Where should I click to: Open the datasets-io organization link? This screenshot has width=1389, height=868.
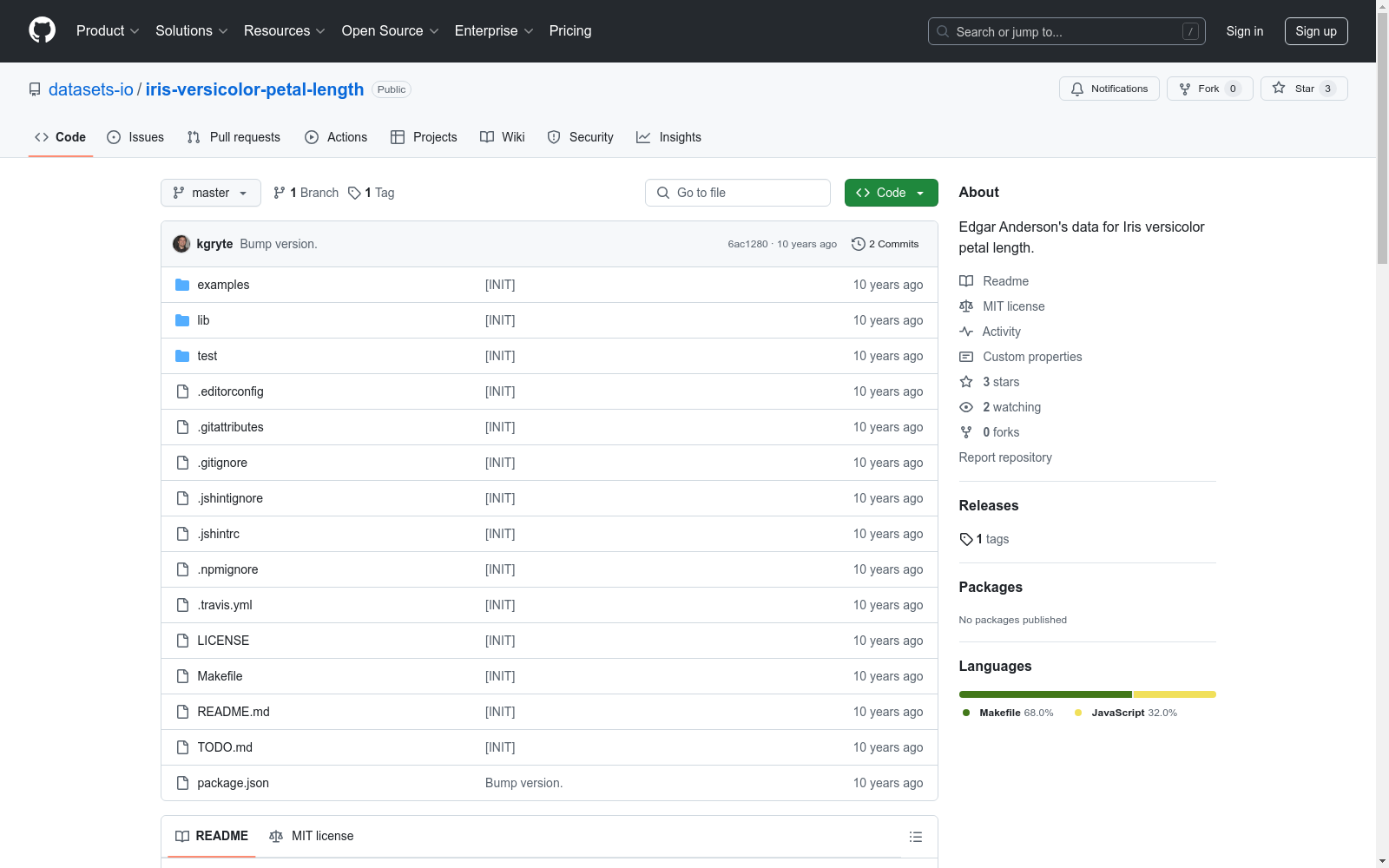click(x=91, y=89)
